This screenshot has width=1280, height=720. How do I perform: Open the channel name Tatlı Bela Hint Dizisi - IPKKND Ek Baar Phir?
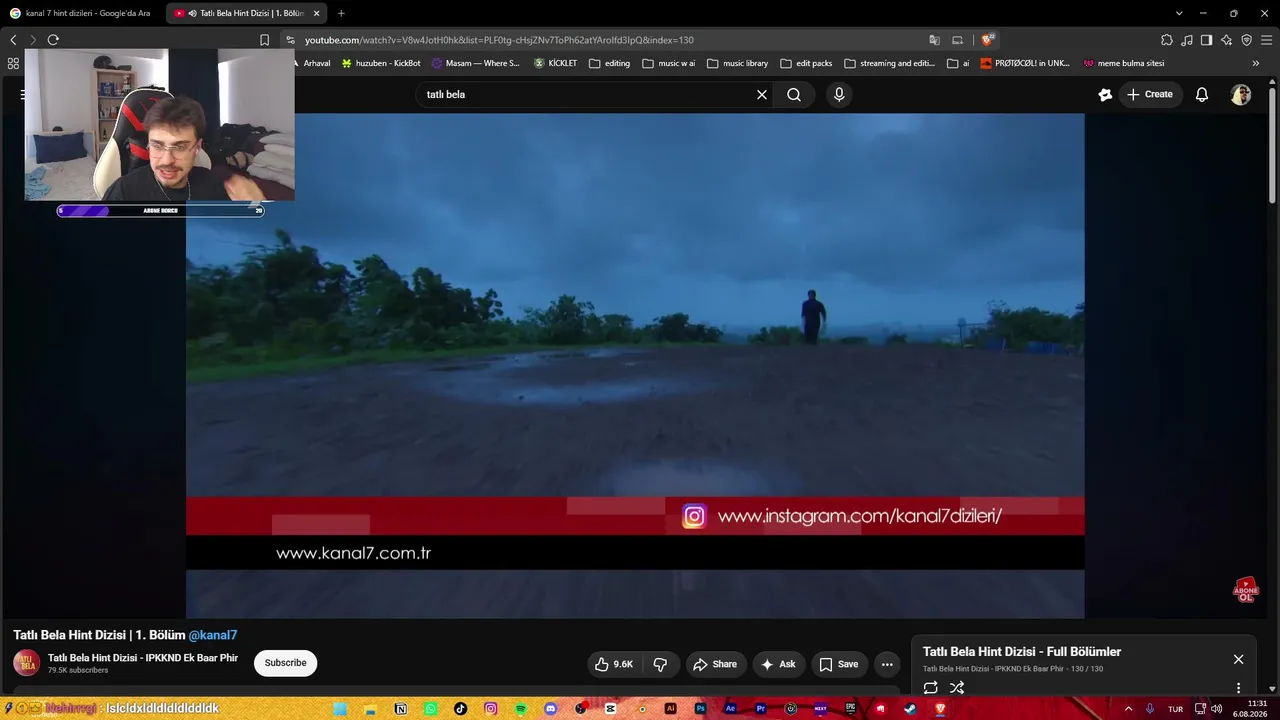[143, 658]
